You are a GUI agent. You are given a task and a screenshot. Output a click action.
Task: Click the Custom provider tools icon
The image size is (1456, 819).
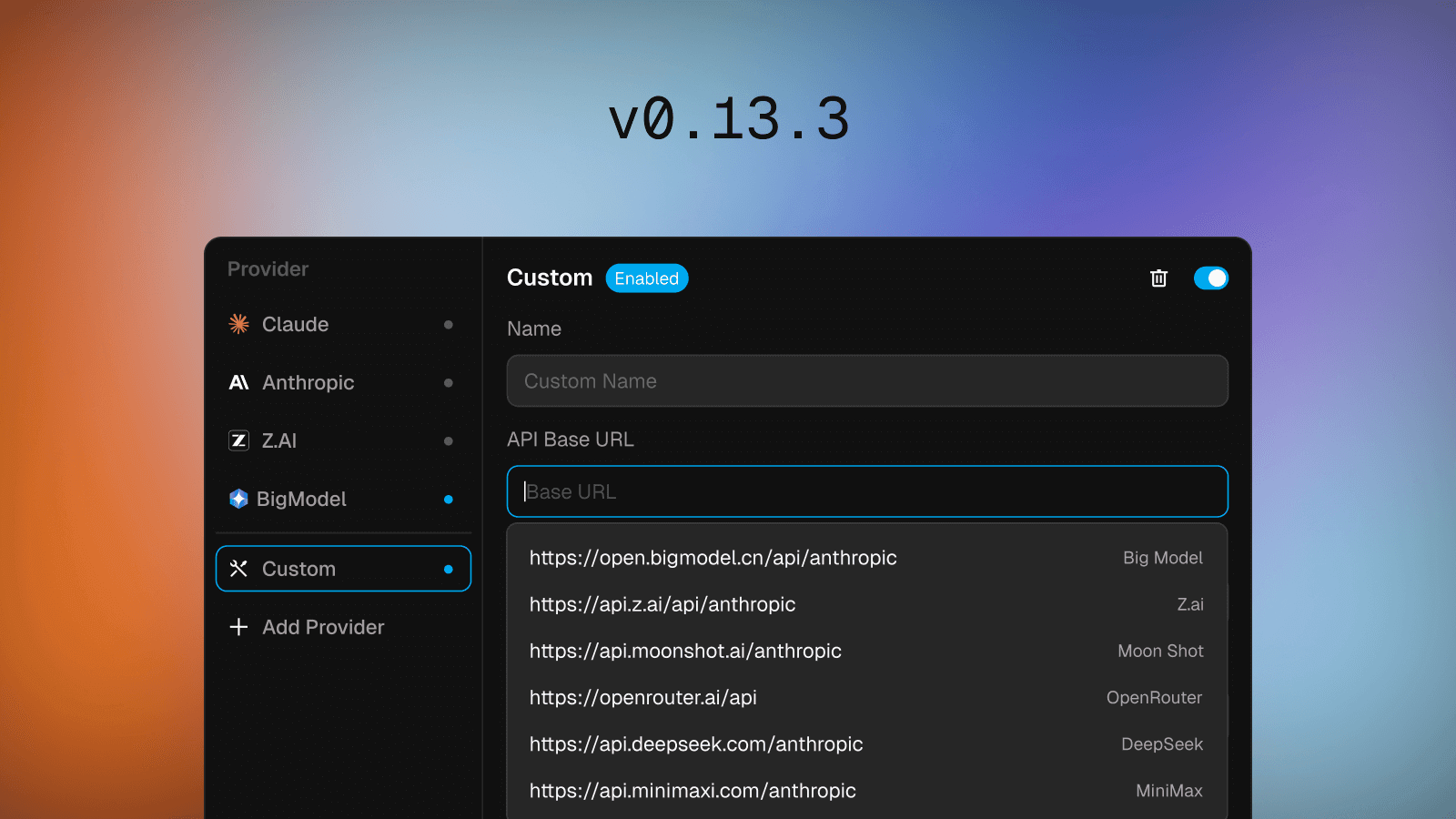[x=238, y=569]
